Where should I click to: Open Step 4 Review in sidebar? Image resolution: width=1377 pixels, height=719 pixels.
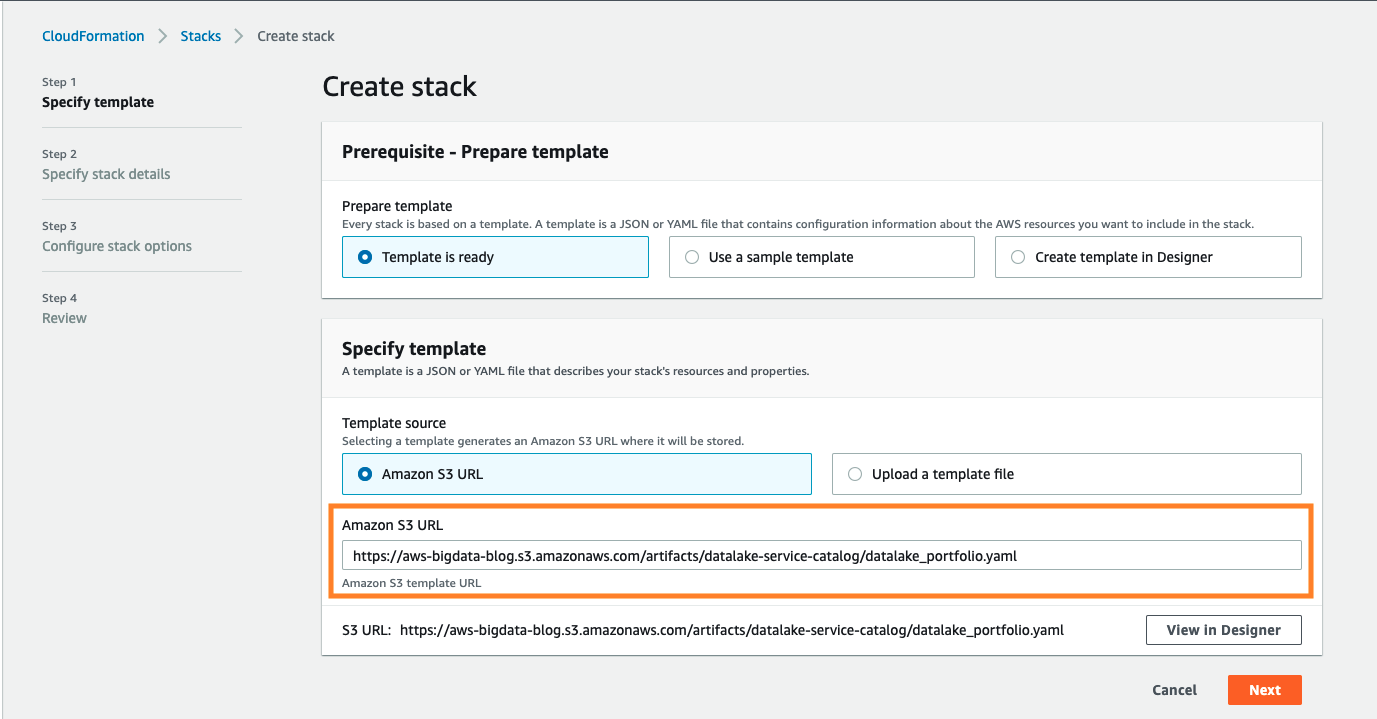tap(64, 318)
